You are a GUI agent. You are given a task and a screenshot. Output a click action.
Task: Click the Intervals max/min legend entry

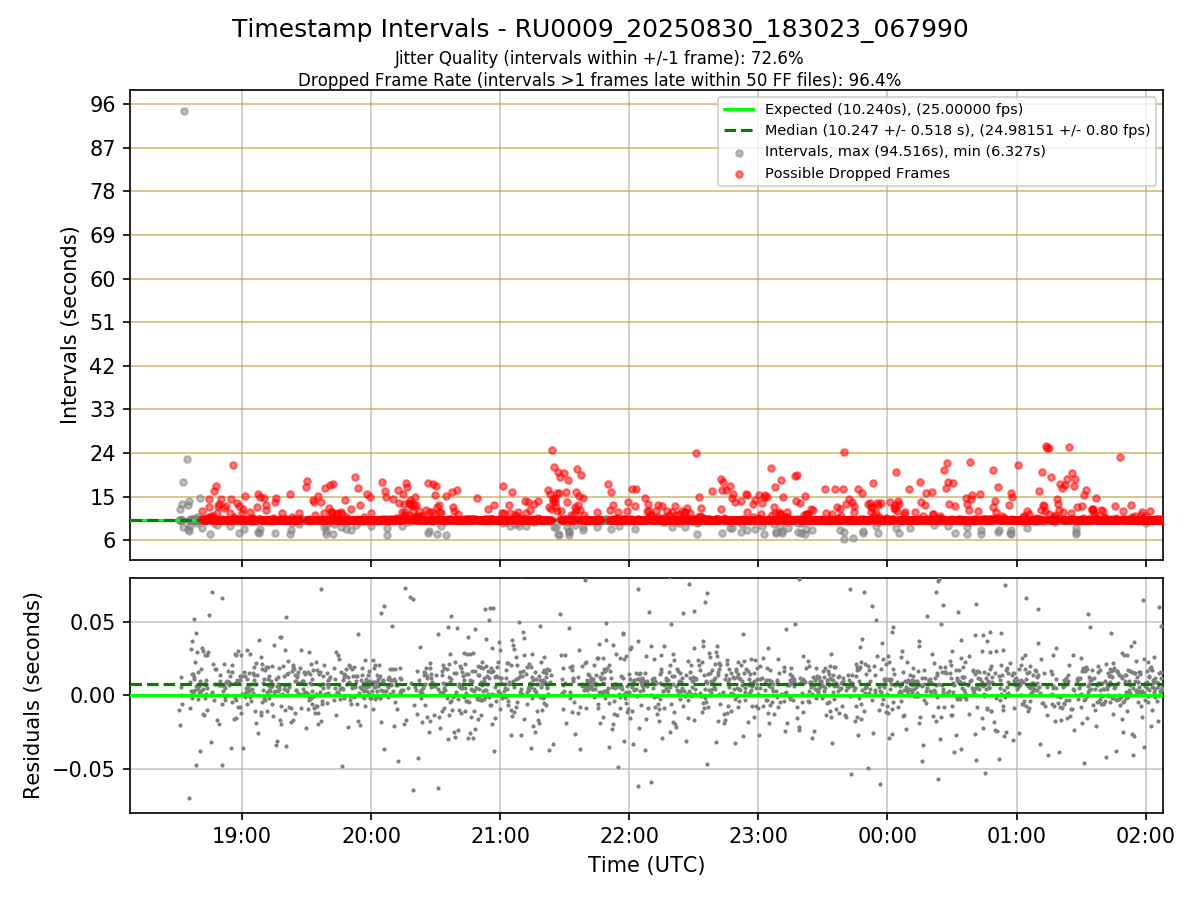click(x=905, y=151)
